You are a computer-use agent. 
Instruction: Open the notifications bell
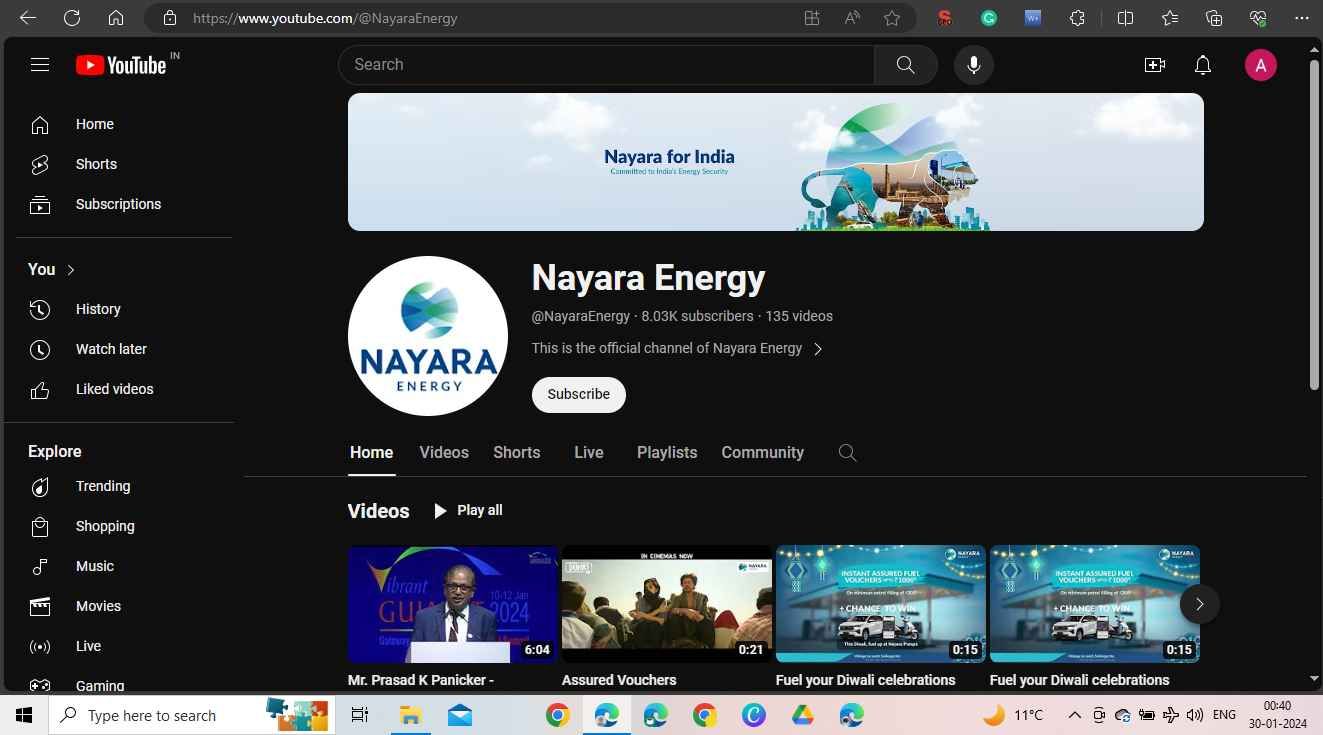pos(1202,64)
